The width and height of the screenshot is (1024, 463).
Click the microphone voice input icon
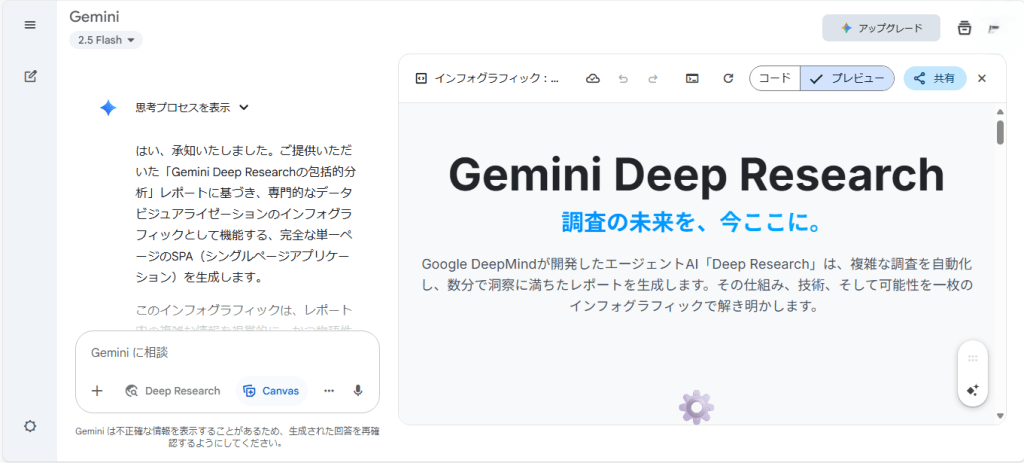pyautogui.click(x=358, y=391)
